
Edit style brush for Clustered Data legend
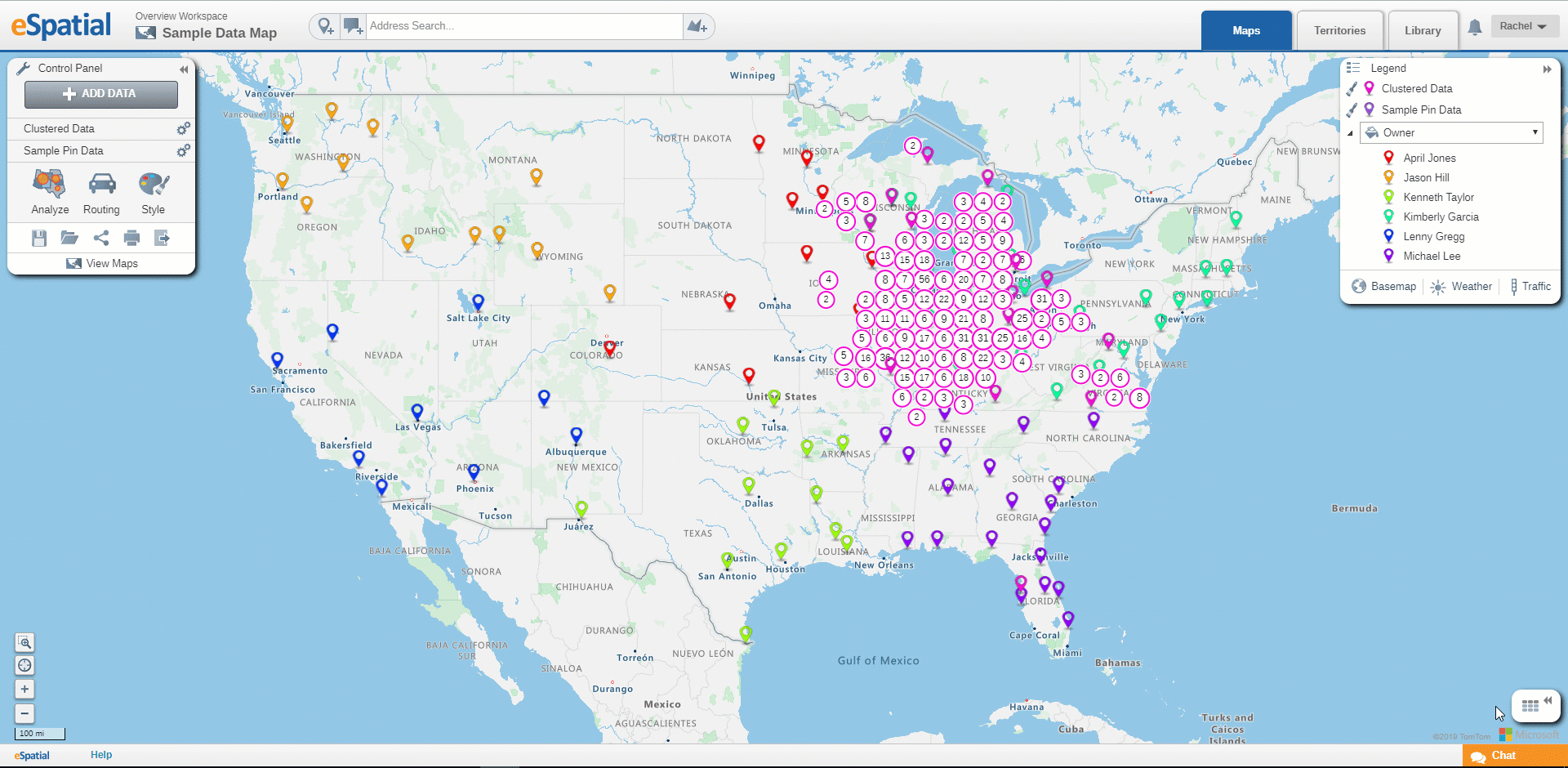point(1352,88)
